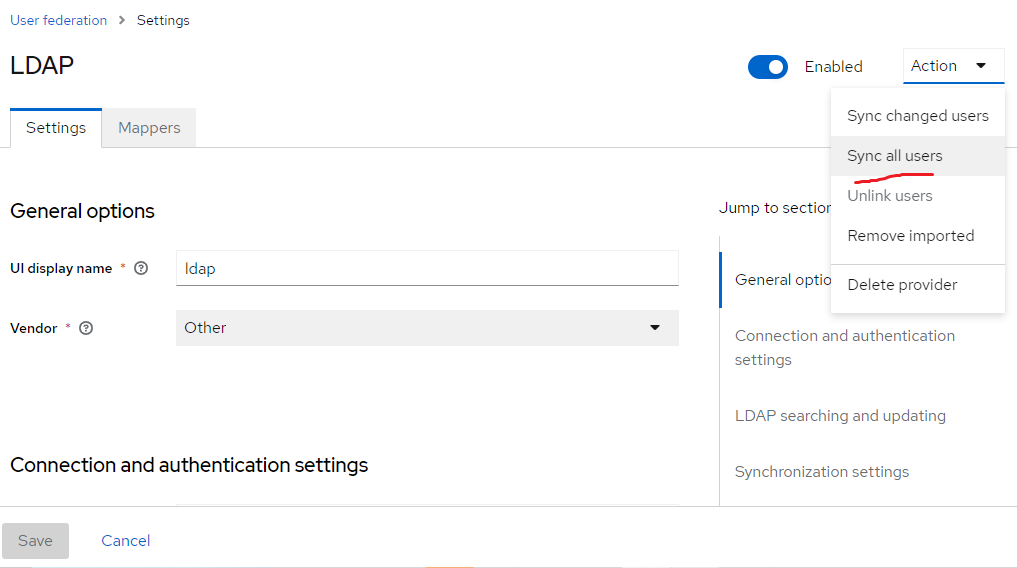Screen dimensions: 1017x568
Task: Jump to LDAP searching and updating
Action: pos(840,416)
